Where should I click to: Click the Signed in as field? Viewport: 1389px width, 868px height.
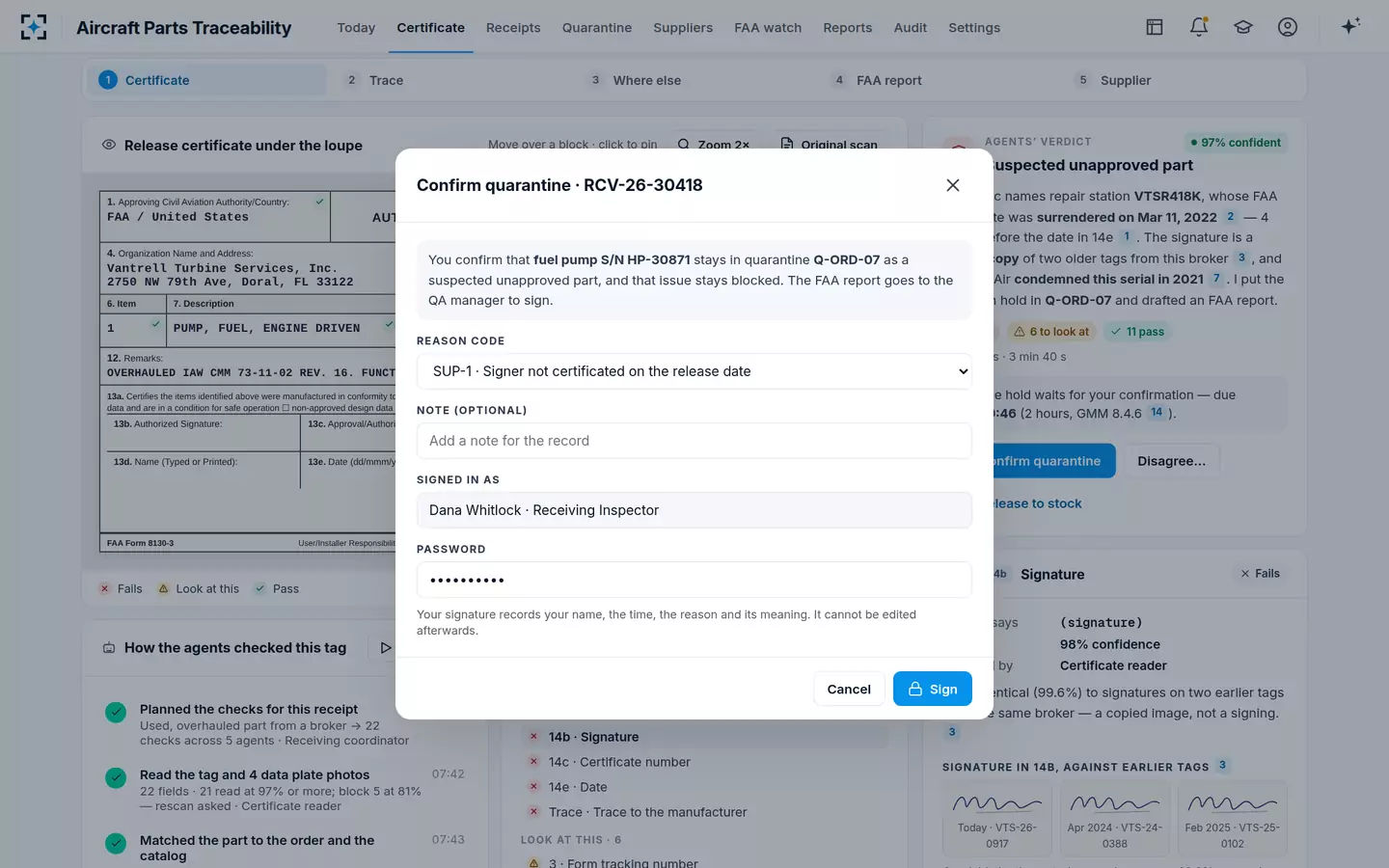tap(694, 510)
